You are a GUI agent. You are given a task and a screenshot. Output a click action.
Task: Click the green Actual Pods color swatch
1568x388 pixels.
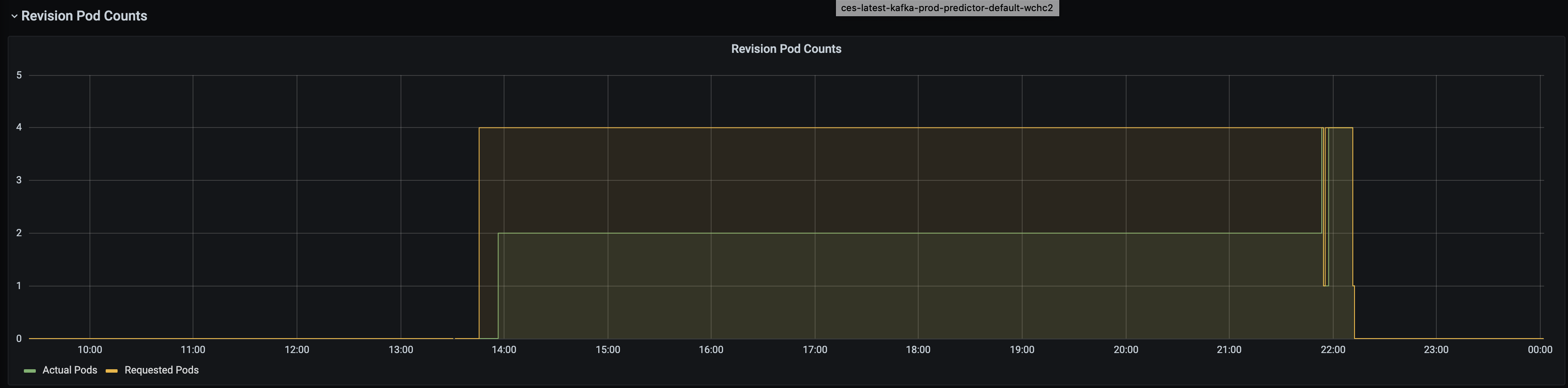[30, 371]
